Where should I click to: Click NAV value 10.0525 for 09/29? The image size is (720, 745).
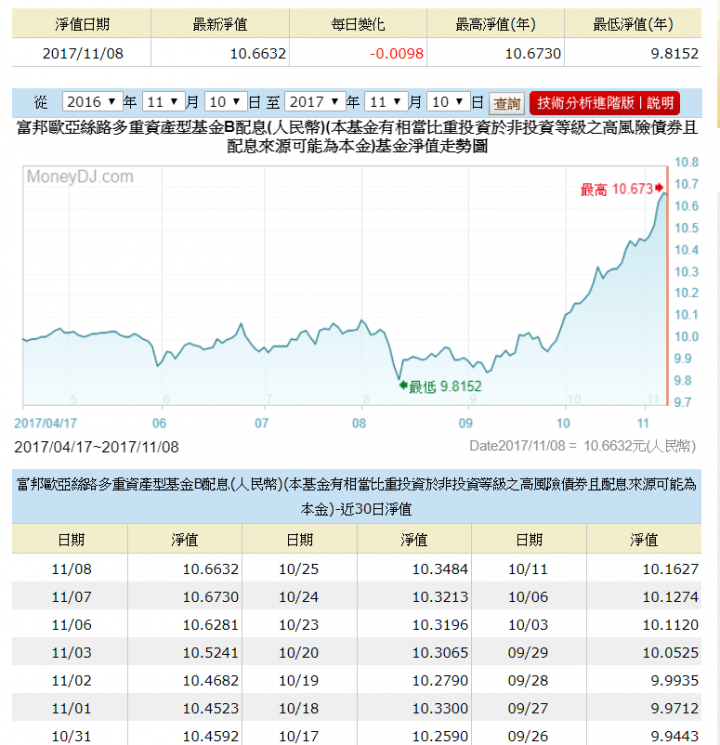pyautogui.click(x=671, y=652)
